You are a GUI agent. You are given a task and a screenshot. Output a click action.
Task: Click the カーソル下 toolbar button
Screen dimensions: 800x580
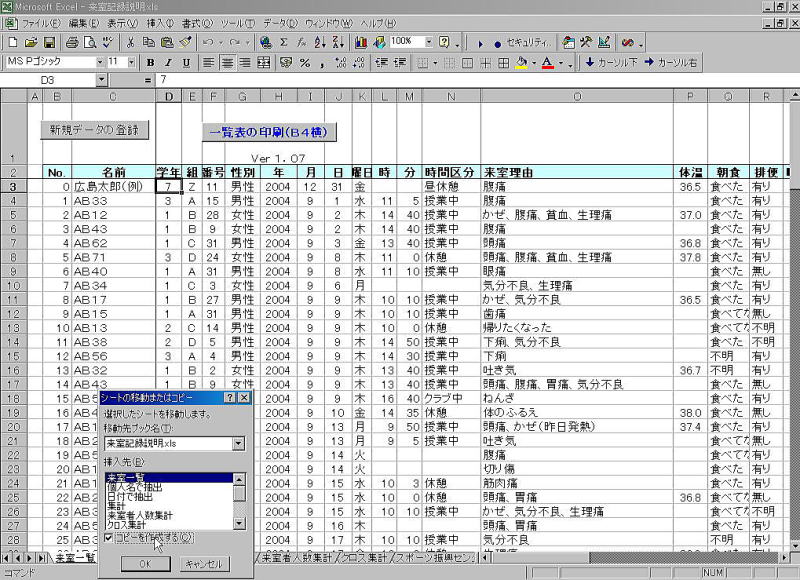tap(611, 63)
